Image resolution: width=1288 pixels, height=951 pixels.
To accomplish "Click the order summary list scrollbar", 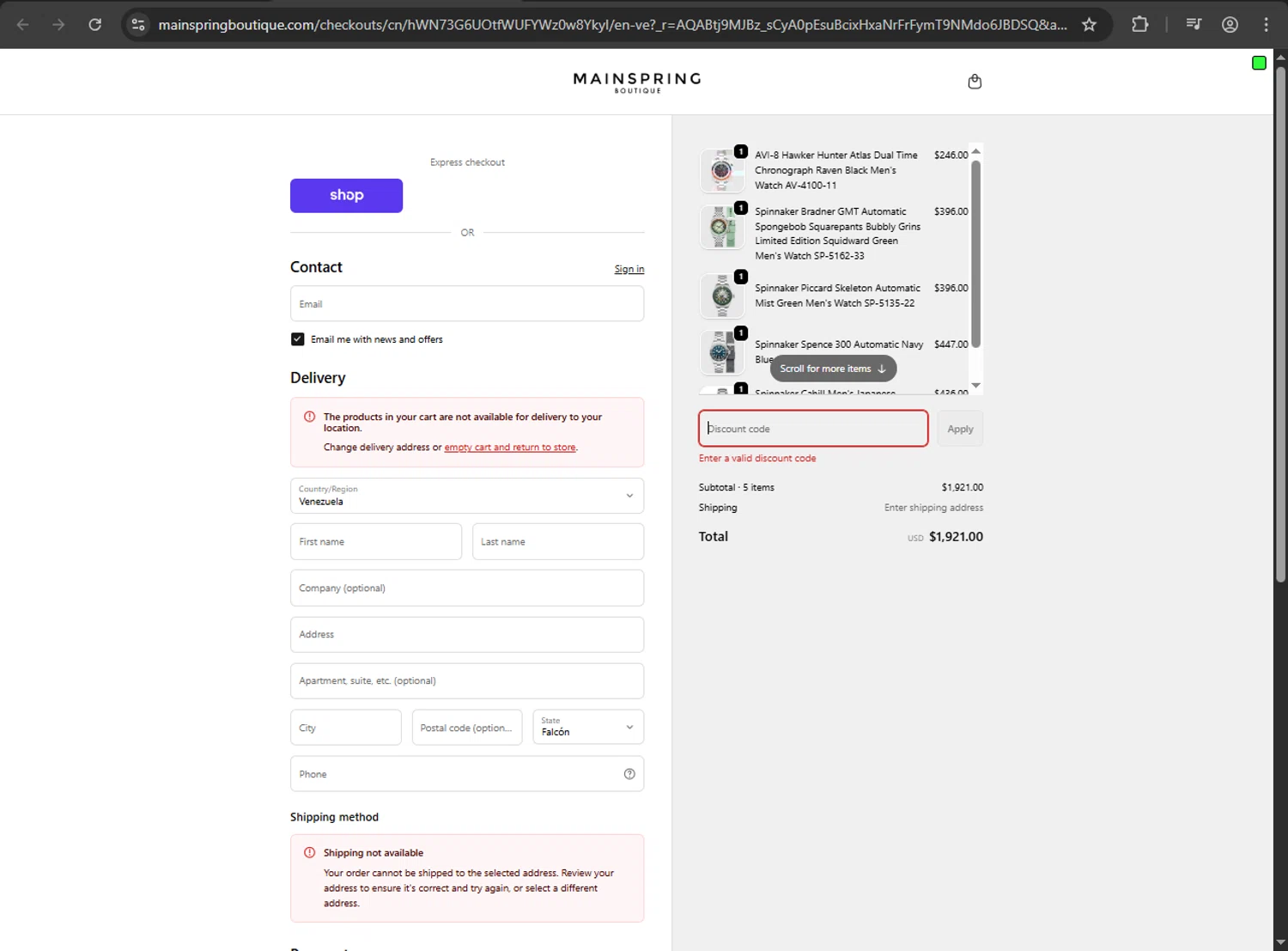I will 975,254.
